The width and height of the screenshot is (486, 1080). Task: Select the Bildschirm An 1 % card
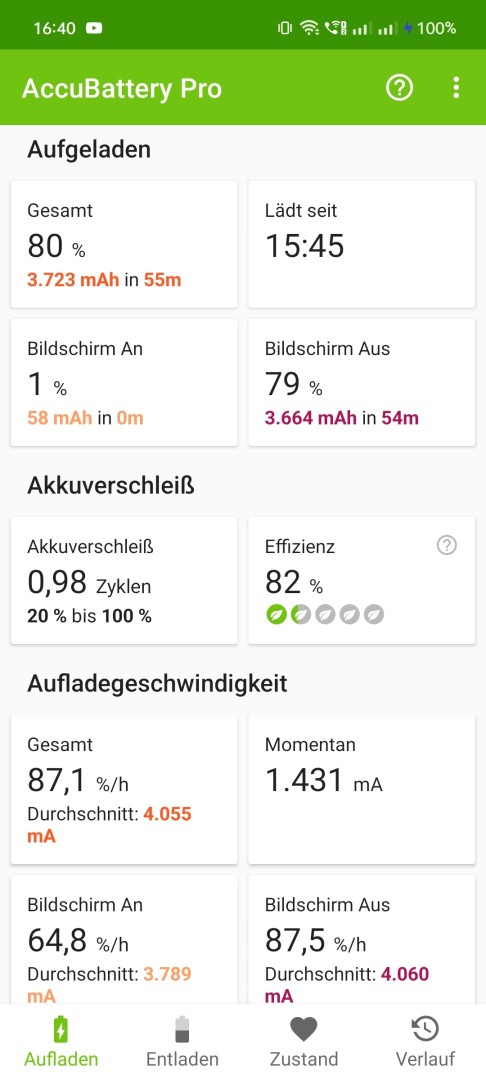click(x=124, y=382)
